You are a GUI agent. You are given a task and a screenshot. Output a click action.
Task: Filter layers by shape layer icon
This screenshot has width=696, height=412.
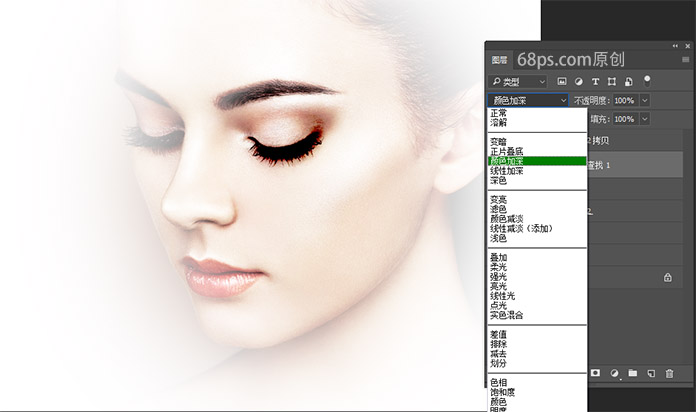612,82
